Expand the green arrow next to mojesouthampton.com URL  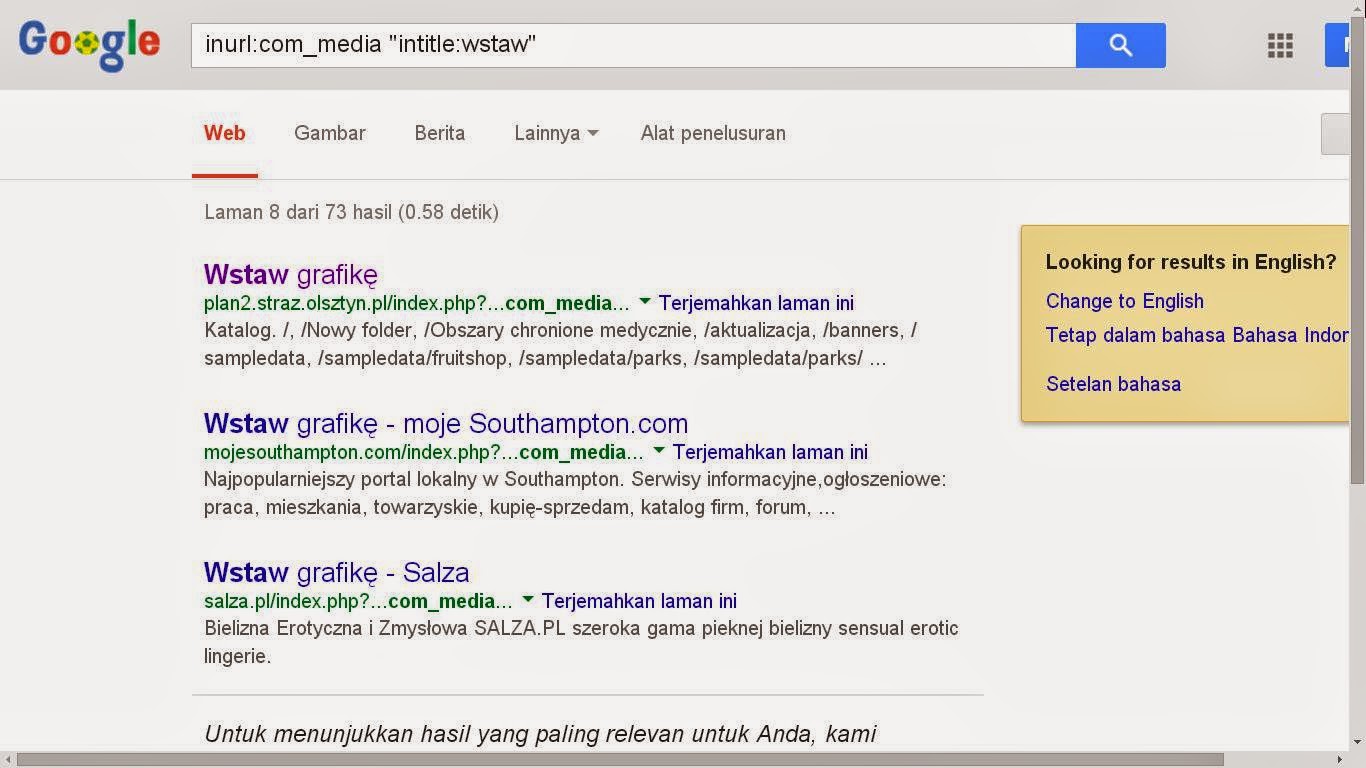(659, 450)
